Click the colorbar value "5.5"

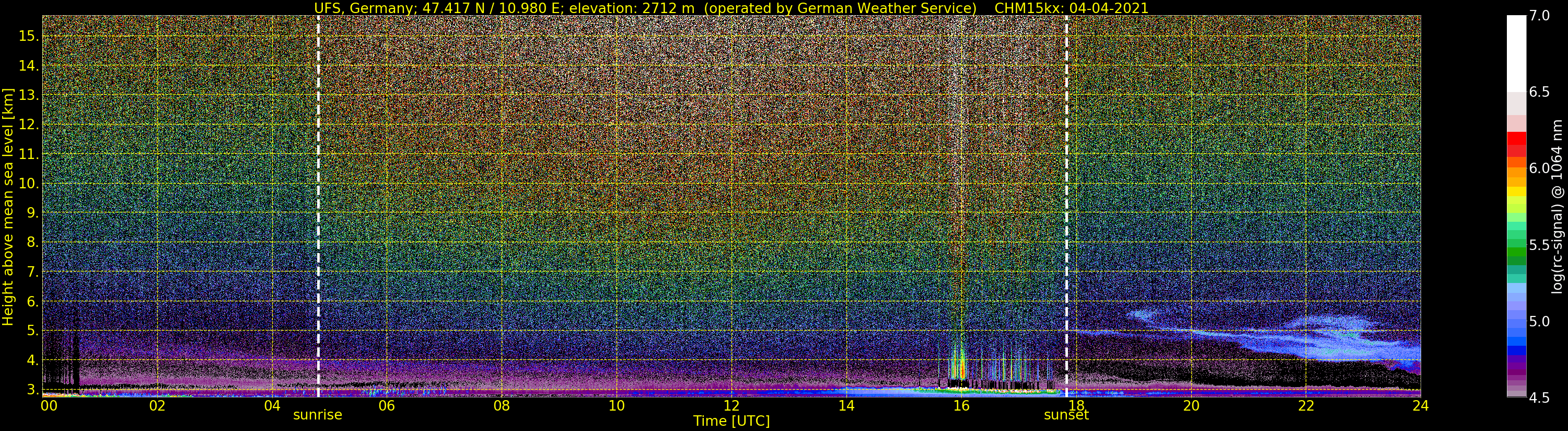click(x=1539, y=245)
